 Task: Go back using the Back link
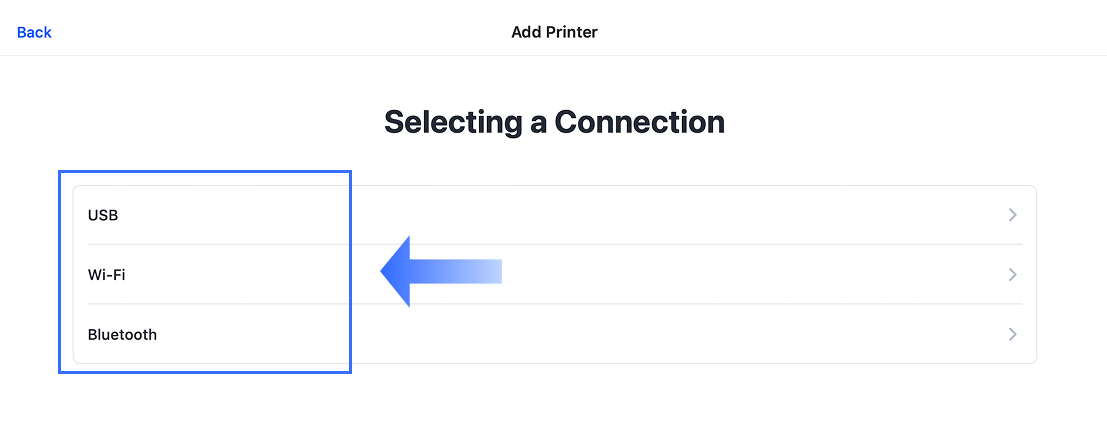coord(34,32)
